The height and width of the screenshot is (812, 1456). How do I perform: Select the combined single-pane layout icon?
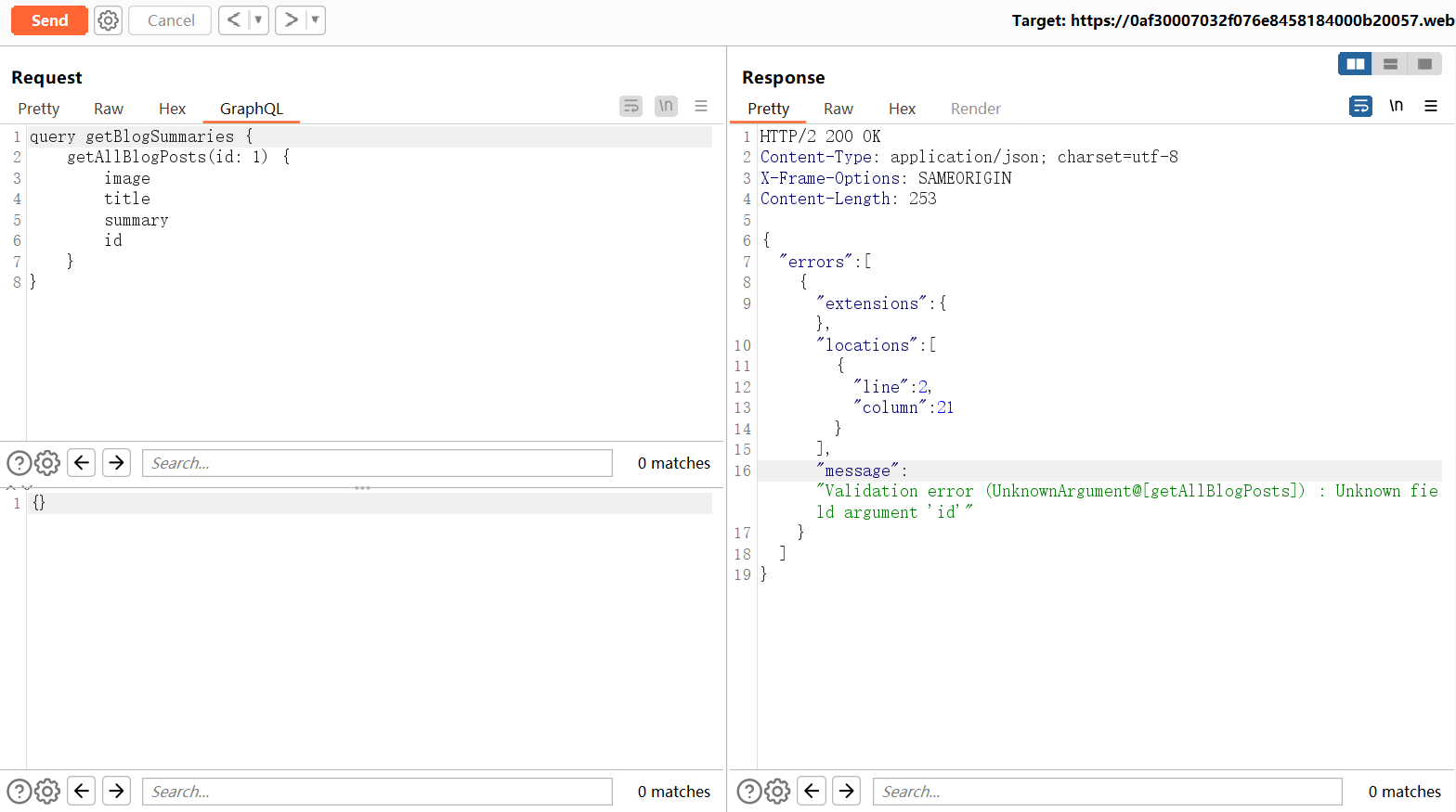click(1424, 64)
